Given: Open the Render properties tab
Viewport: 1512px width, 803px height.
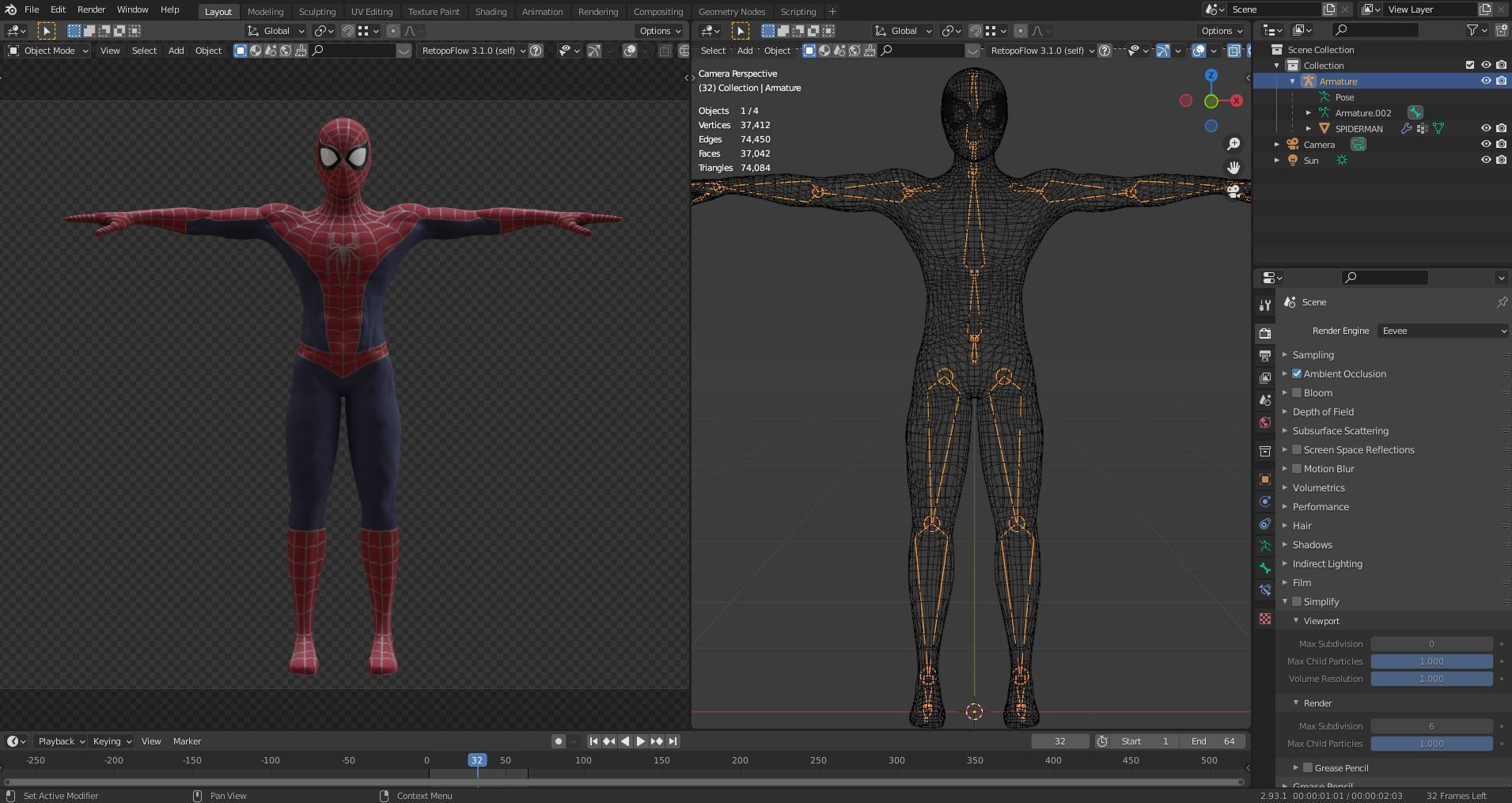Looking at the screenshot, I should click(x=1265, y=333).
